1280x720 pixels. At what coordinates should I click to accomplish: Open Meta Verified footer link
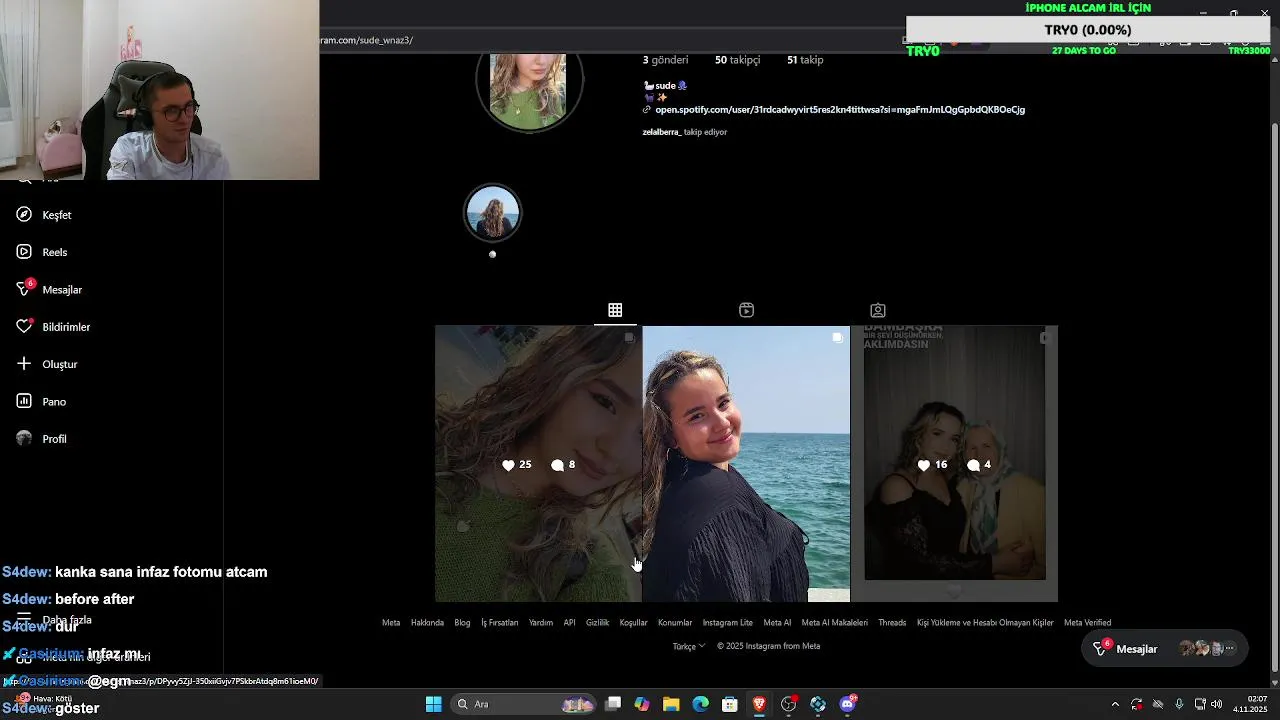pos(1087,623)
